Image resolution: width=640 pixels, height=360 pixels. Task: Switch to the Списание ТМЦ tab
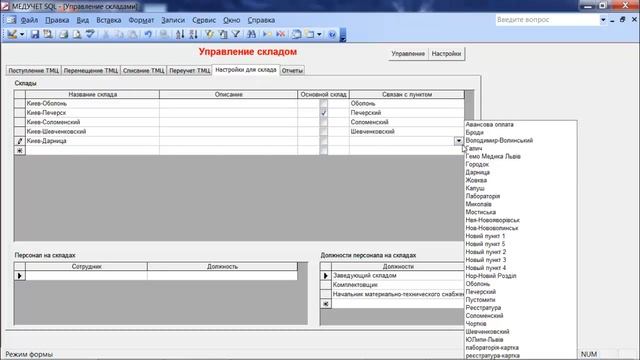pos(144,71)
